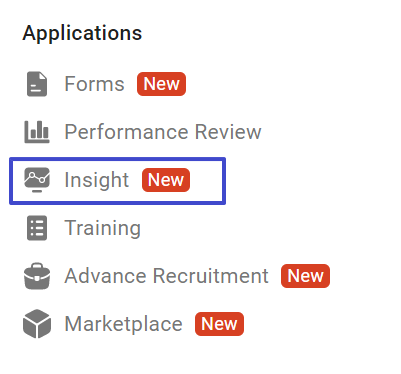The image size is (401, 374).
Task: Open the Forms application
Action: pos(94,84)
